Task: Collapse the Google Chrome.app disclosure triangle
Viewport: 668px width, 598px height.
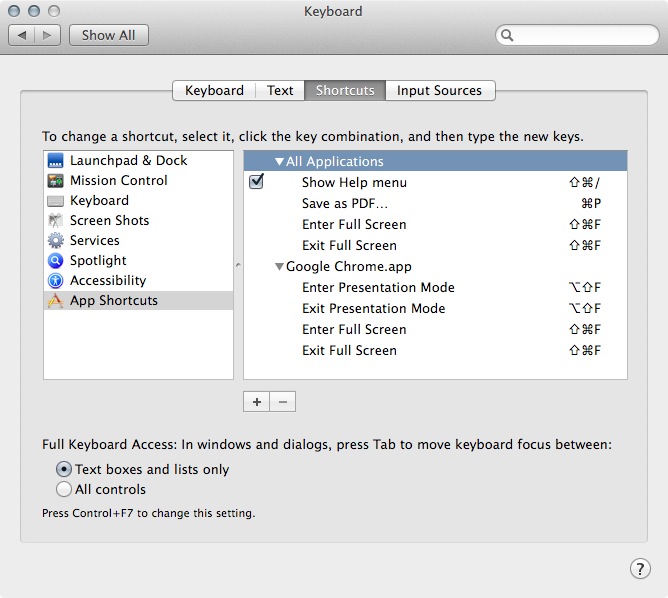Action: tap(279, 267)
